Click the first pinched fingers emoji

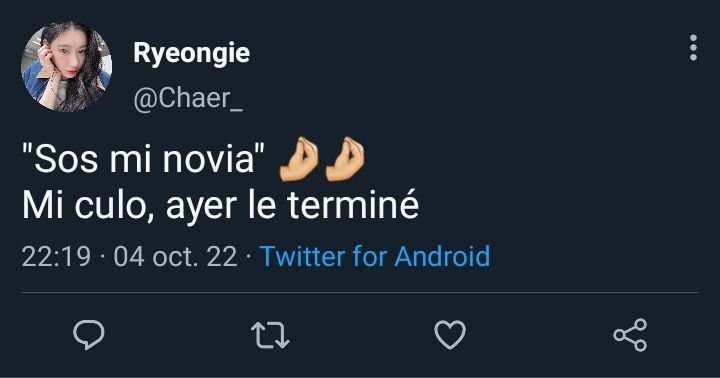click(x=299, y=159)
